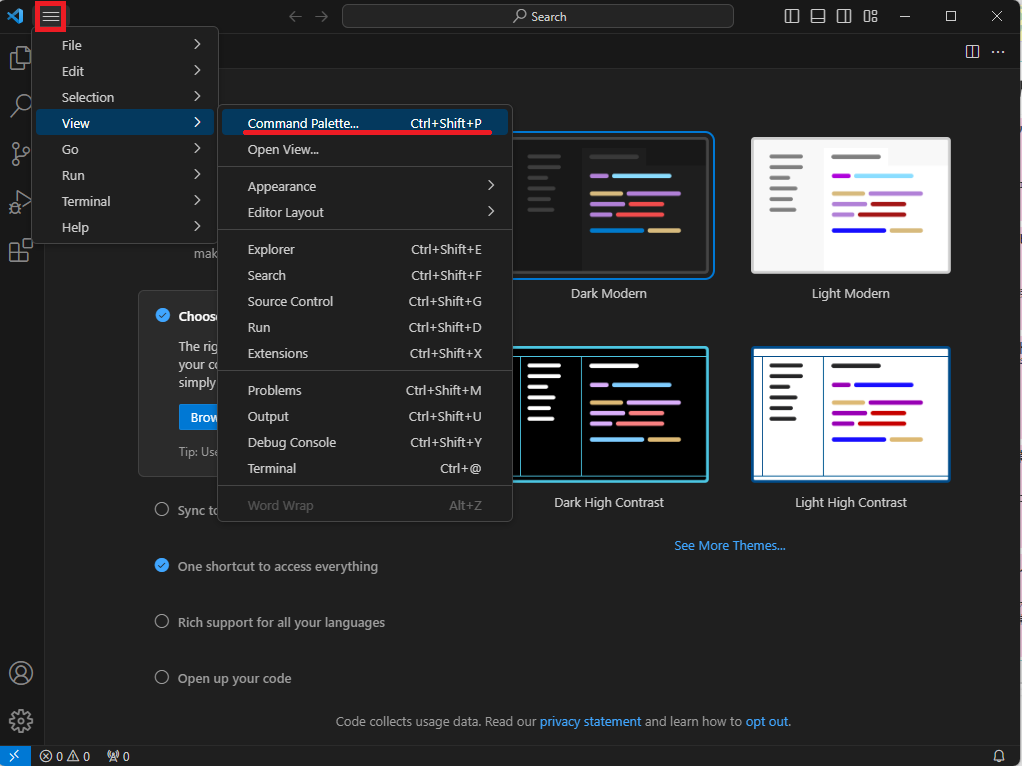Screen dimensions: 1022x766
Task: Open the Search activity bar icon
Action: [x=21, y=105]
